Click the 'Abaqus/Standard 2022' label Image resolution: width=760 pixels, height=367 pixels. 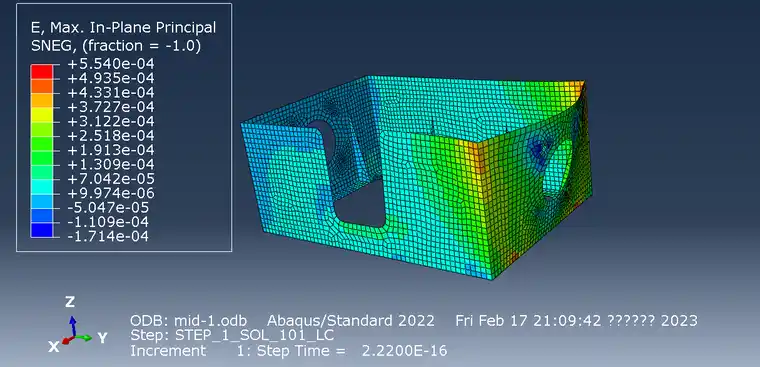click(x=351, y=320)
